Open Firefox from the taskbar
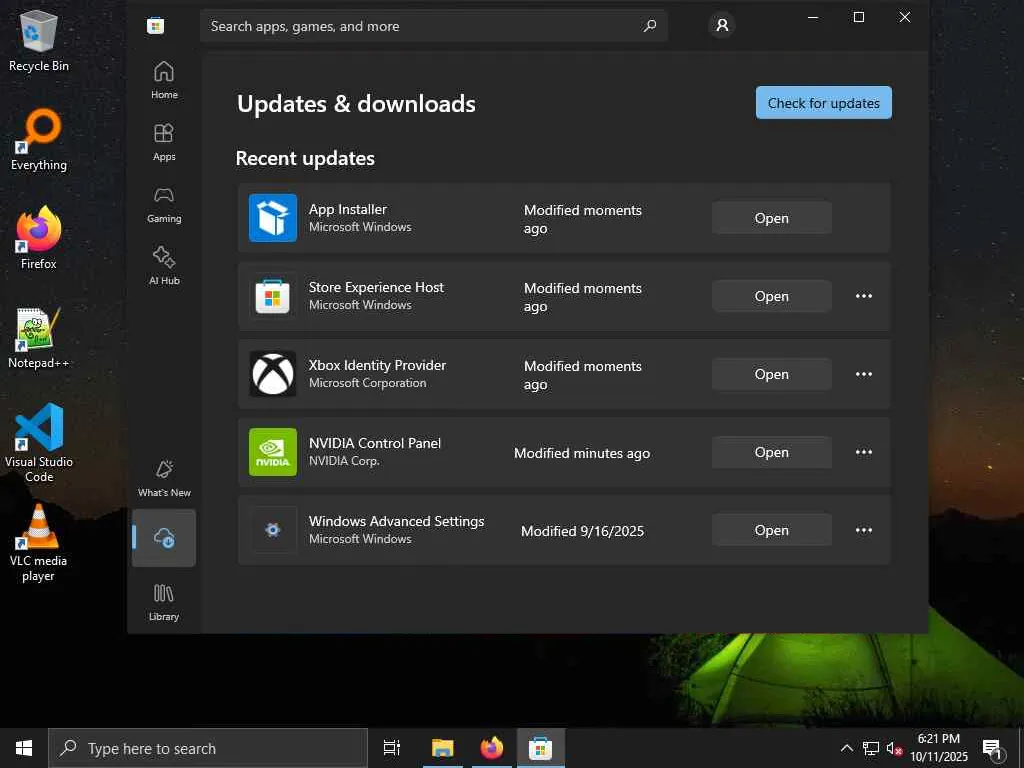1024x768 pixels. [492, 748]
